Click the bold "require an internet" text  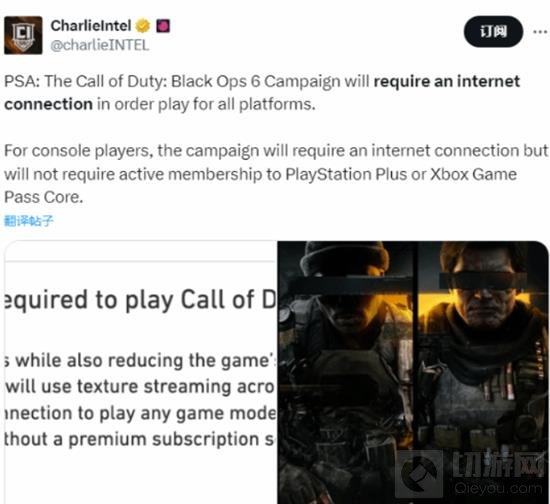447,81
